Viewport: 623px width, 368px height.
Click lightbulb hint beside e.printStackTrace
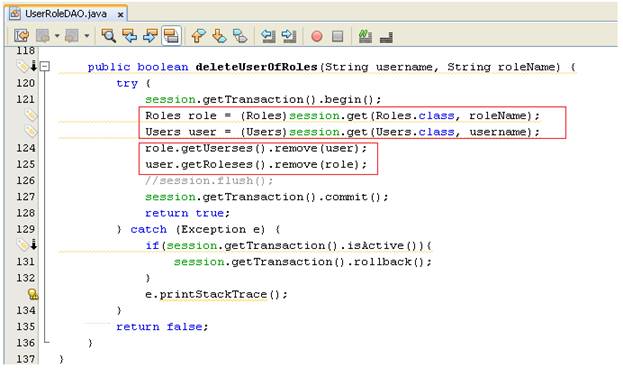tap(33, 294)
